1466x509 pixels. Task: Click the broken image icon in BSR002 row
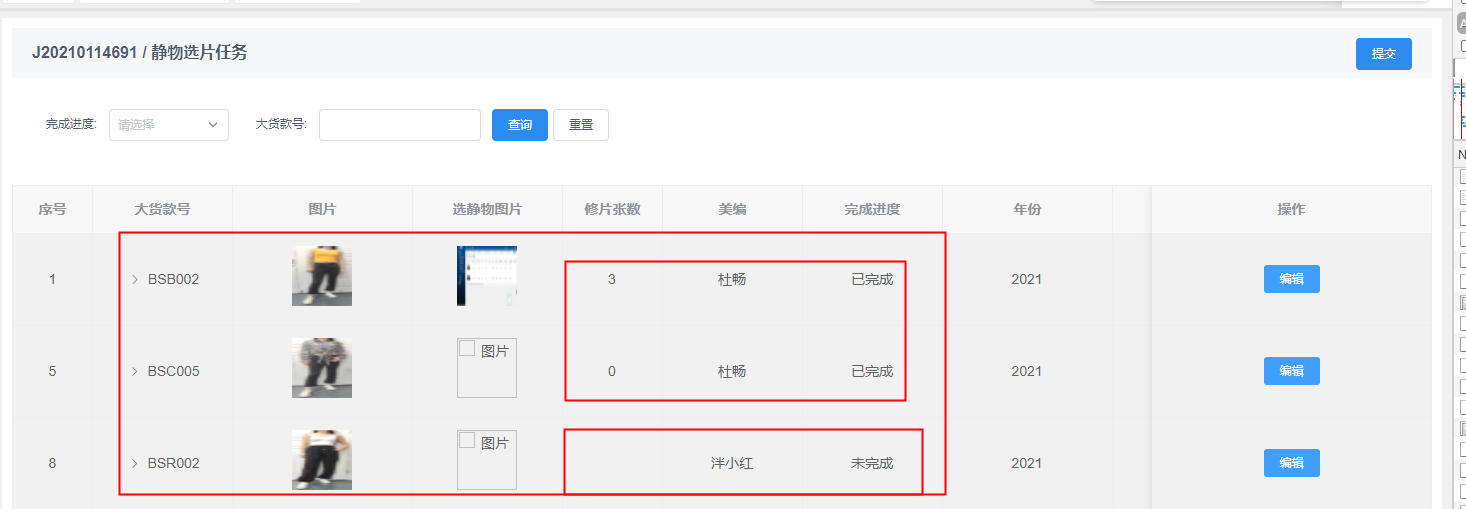pos(467,441)
